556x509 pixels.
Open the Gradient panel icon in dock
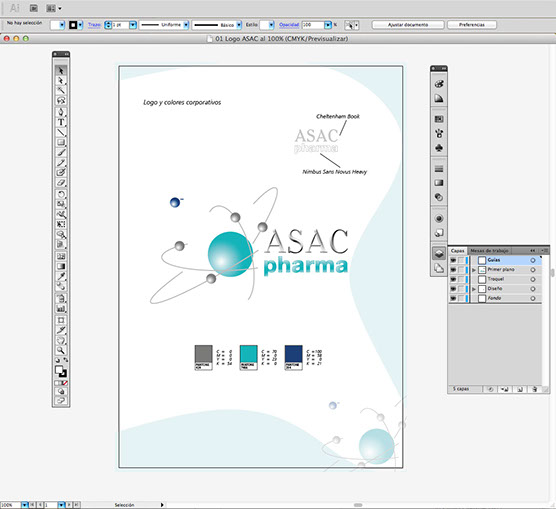[439, 183]
